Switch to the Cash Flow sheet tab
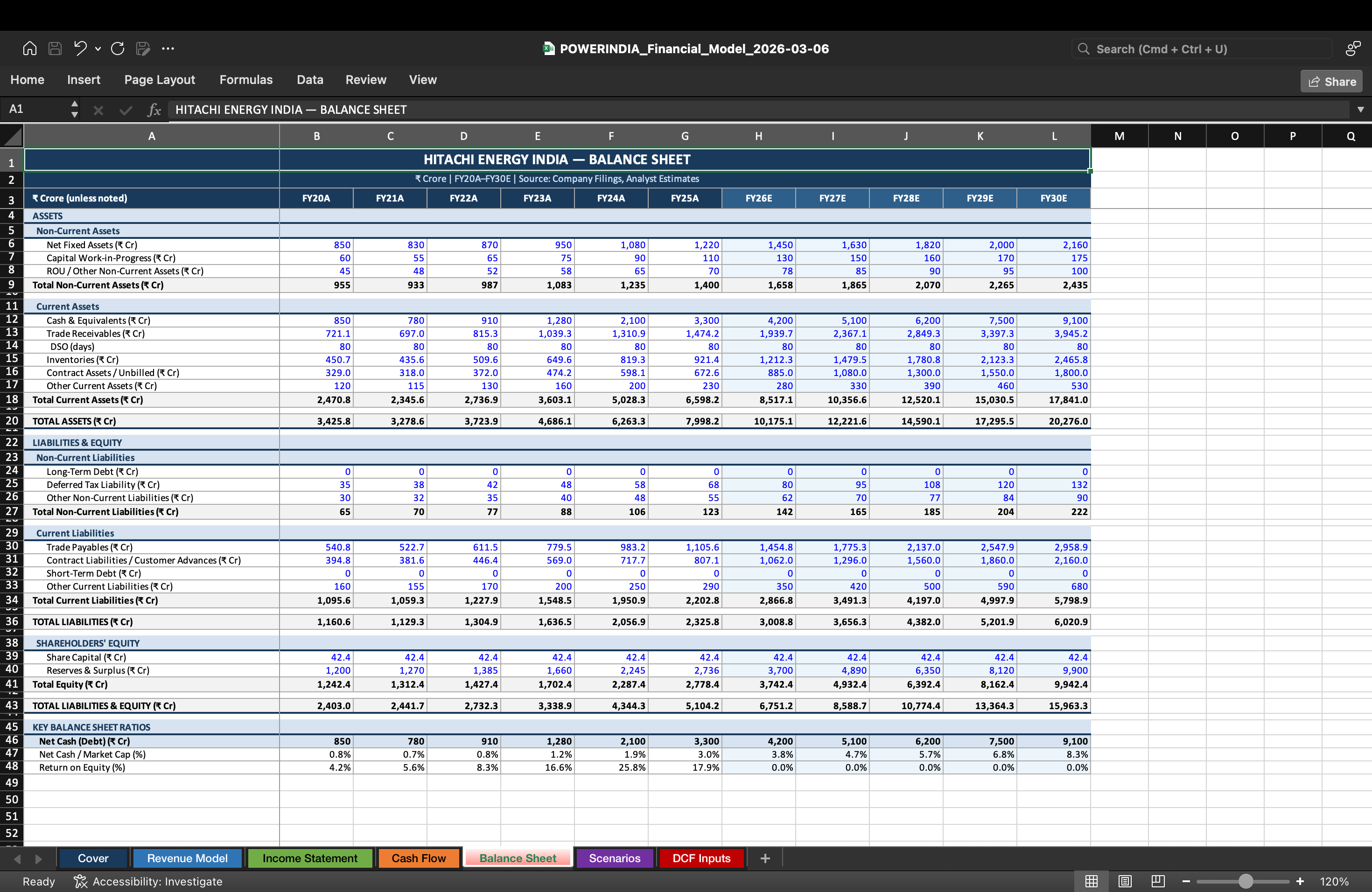Viewport: 1372px width, 892px height. pos(419,858)
